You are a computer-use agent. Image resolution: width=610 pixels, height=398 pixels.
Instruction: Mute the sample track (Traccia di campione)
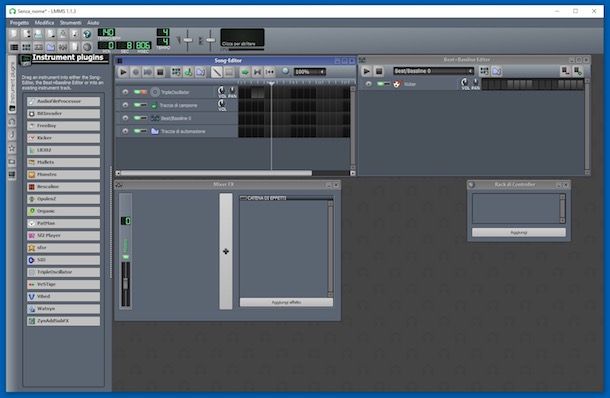coord(137,105)
